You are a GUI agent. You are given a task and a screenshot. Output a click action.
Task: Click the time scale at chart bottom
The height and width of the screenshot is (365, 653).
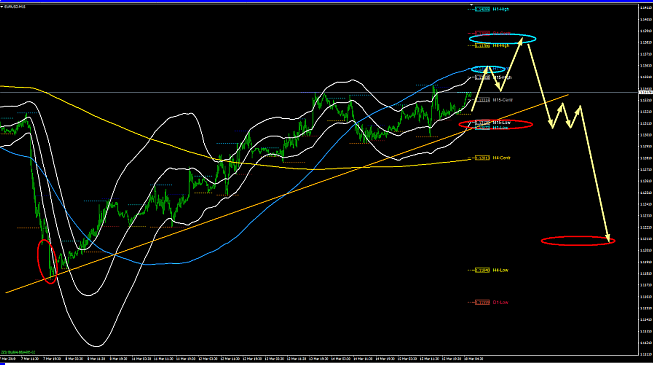tap(319, 358)
